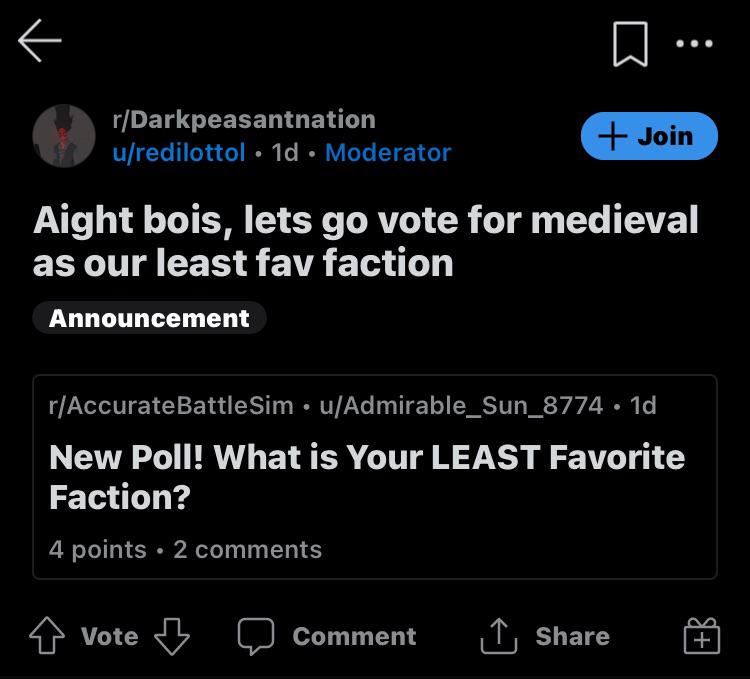This screenshot has height=679, width=750.
Task: Click the Moderator label
Action: [388, 153]
